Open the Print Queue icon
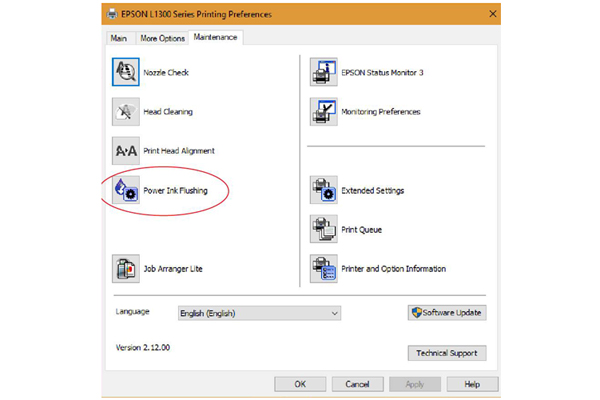The height and width of the screenshot is (400, 600). (324, 229)
